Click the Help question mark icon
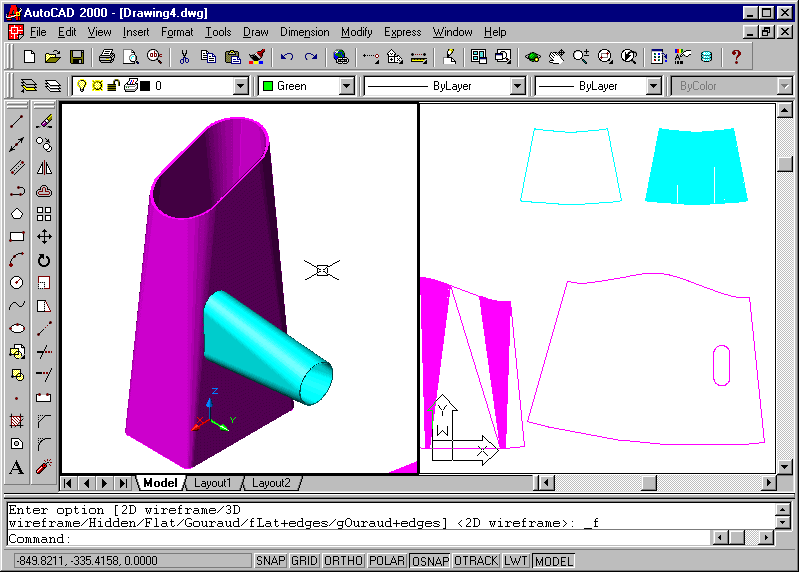799x572 pixels. point(736,57)
